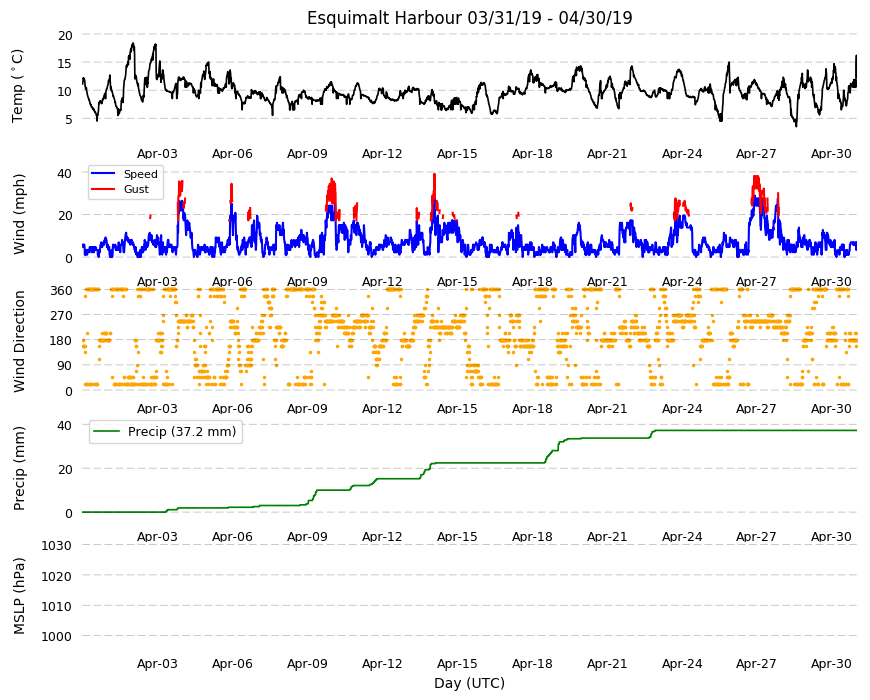Screen dimensions: 870x700
Task: Click the green Precip legend line
Action: click(x=107, y=432)
